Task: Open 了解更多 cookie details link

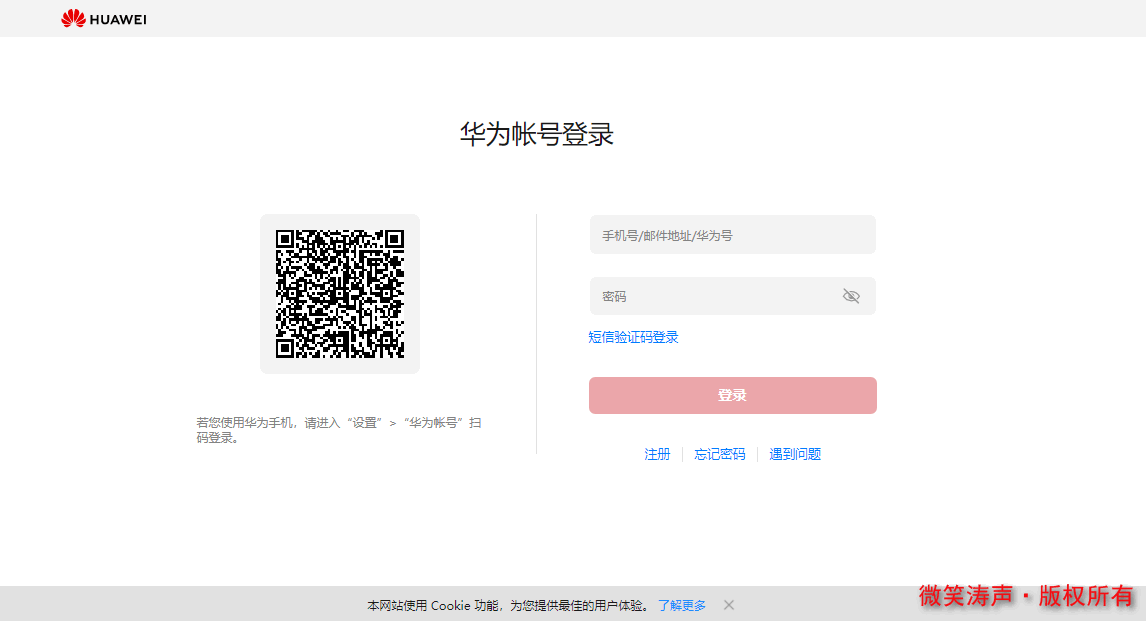Action: click(x=682, y=605)
